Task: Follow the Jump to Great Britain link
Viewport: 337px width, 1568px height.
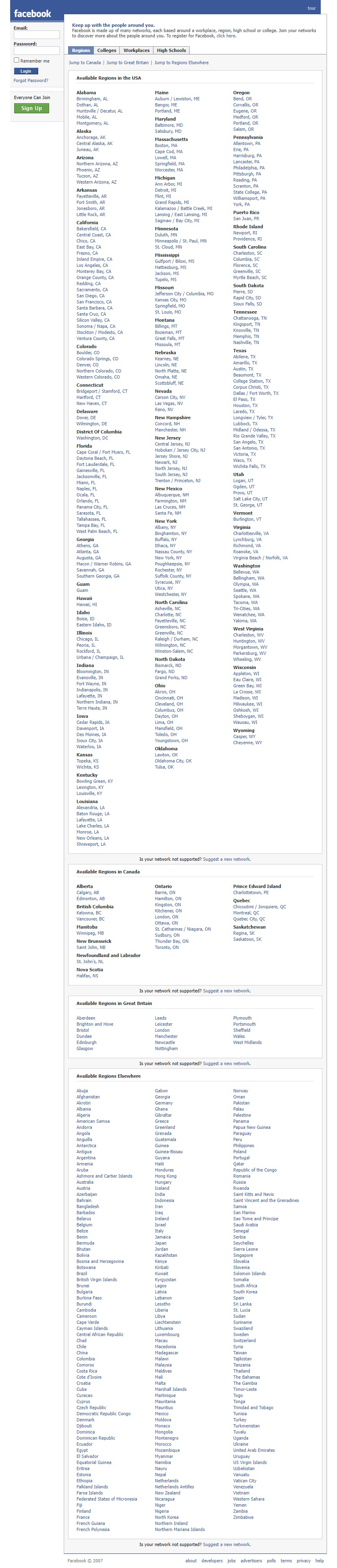Action: point(128,63)
